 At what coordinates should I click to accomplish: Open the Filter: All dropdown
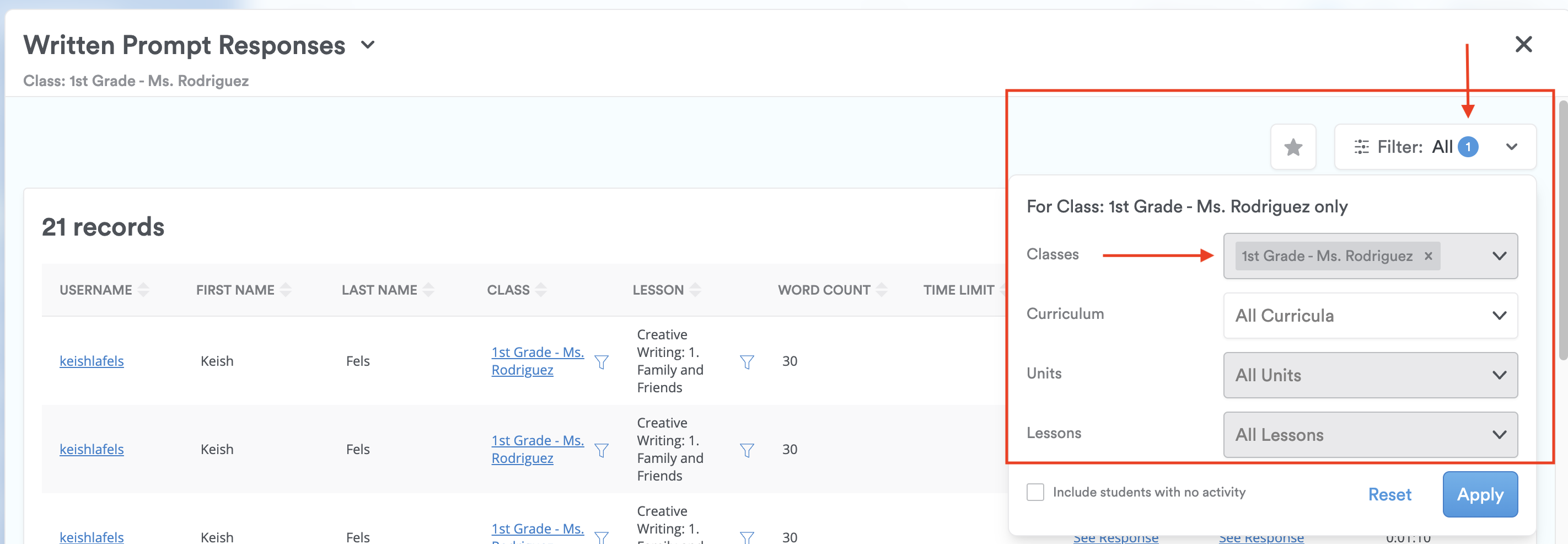click(x=1434, y=147)
